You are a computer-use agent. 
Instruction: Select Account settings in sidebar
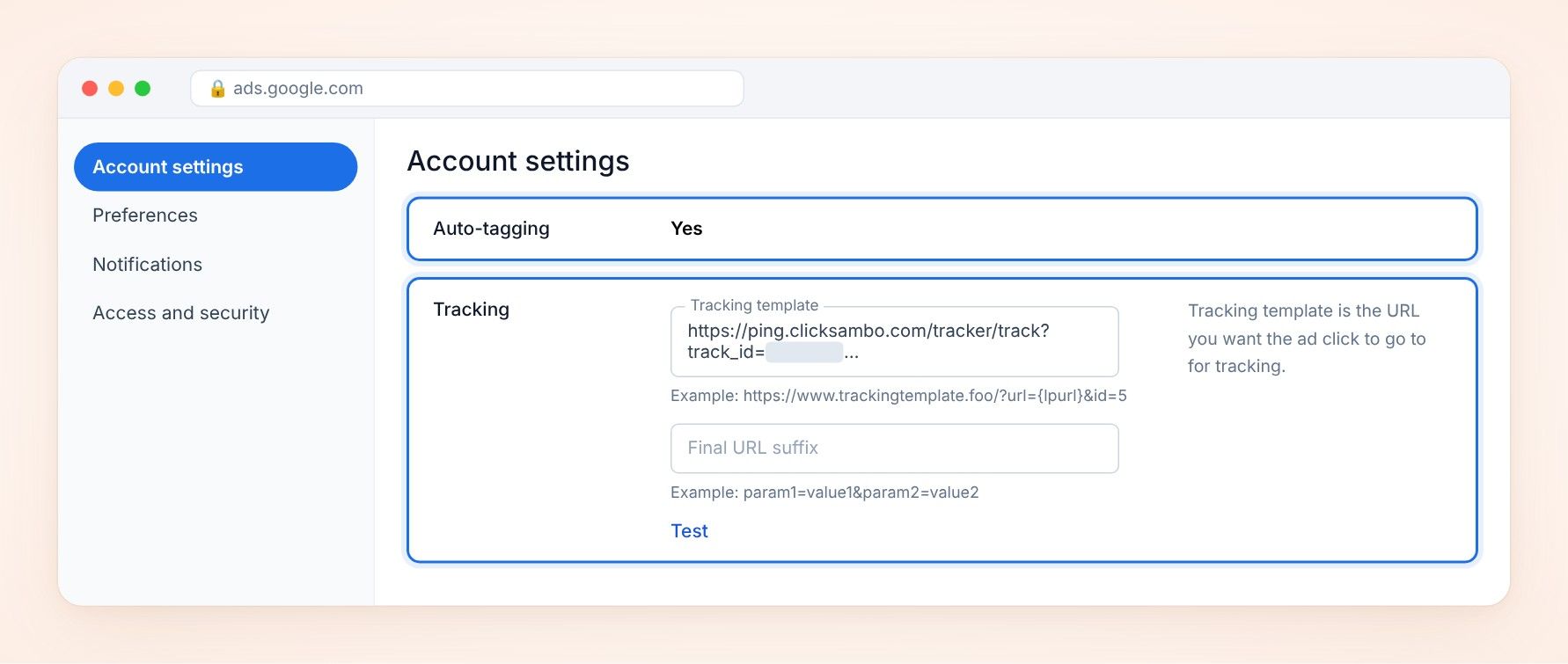216,167
